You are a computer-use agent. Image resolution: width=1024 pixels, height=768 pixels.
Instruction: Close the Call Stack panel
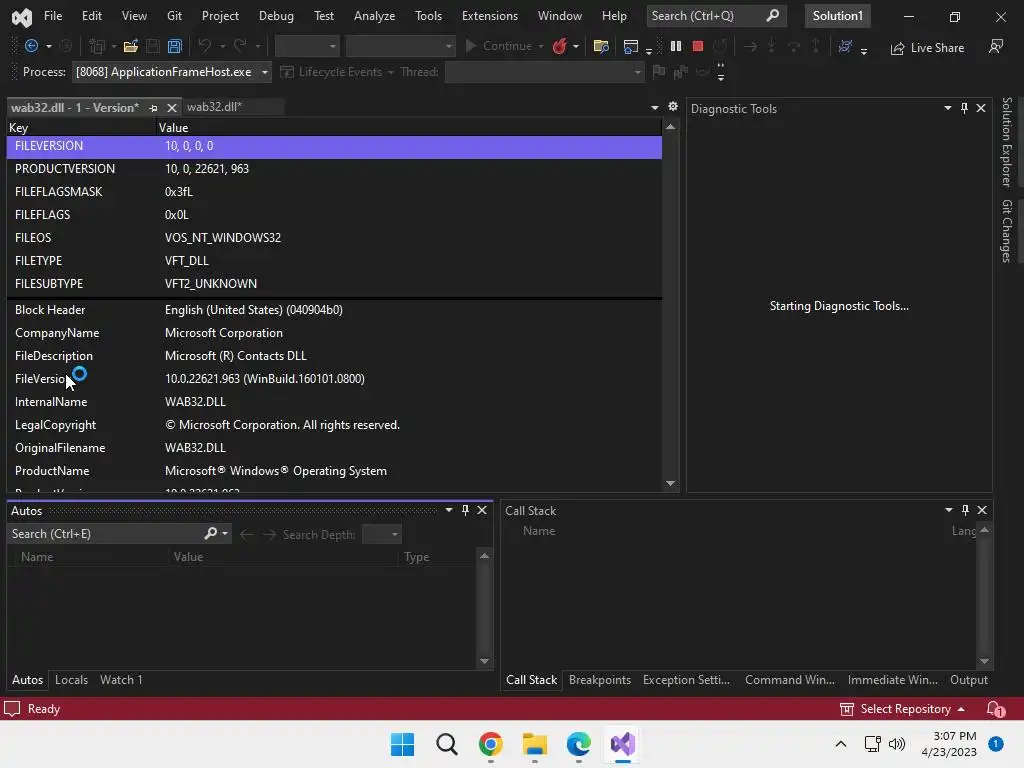pyautogui.click(x=982, y=510)
